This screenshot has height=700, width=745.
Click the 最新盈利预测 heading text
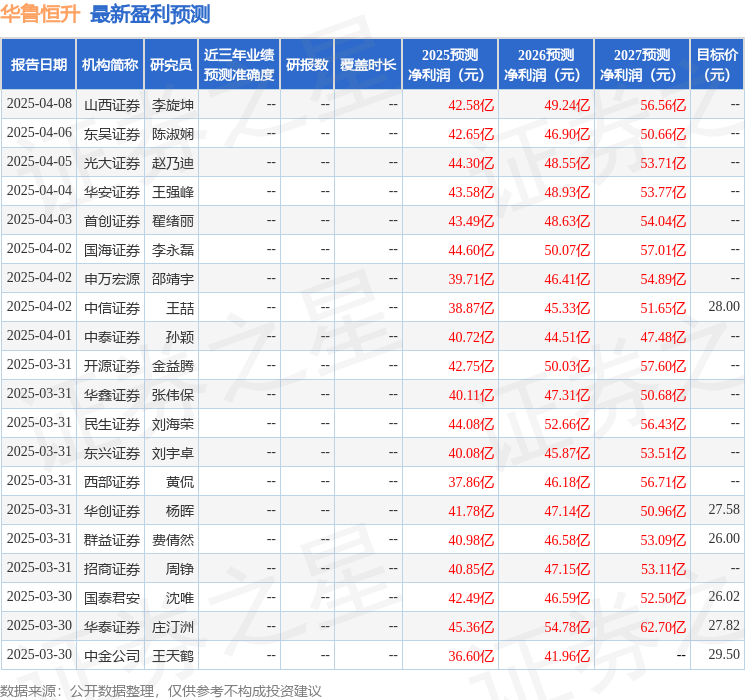150,14
